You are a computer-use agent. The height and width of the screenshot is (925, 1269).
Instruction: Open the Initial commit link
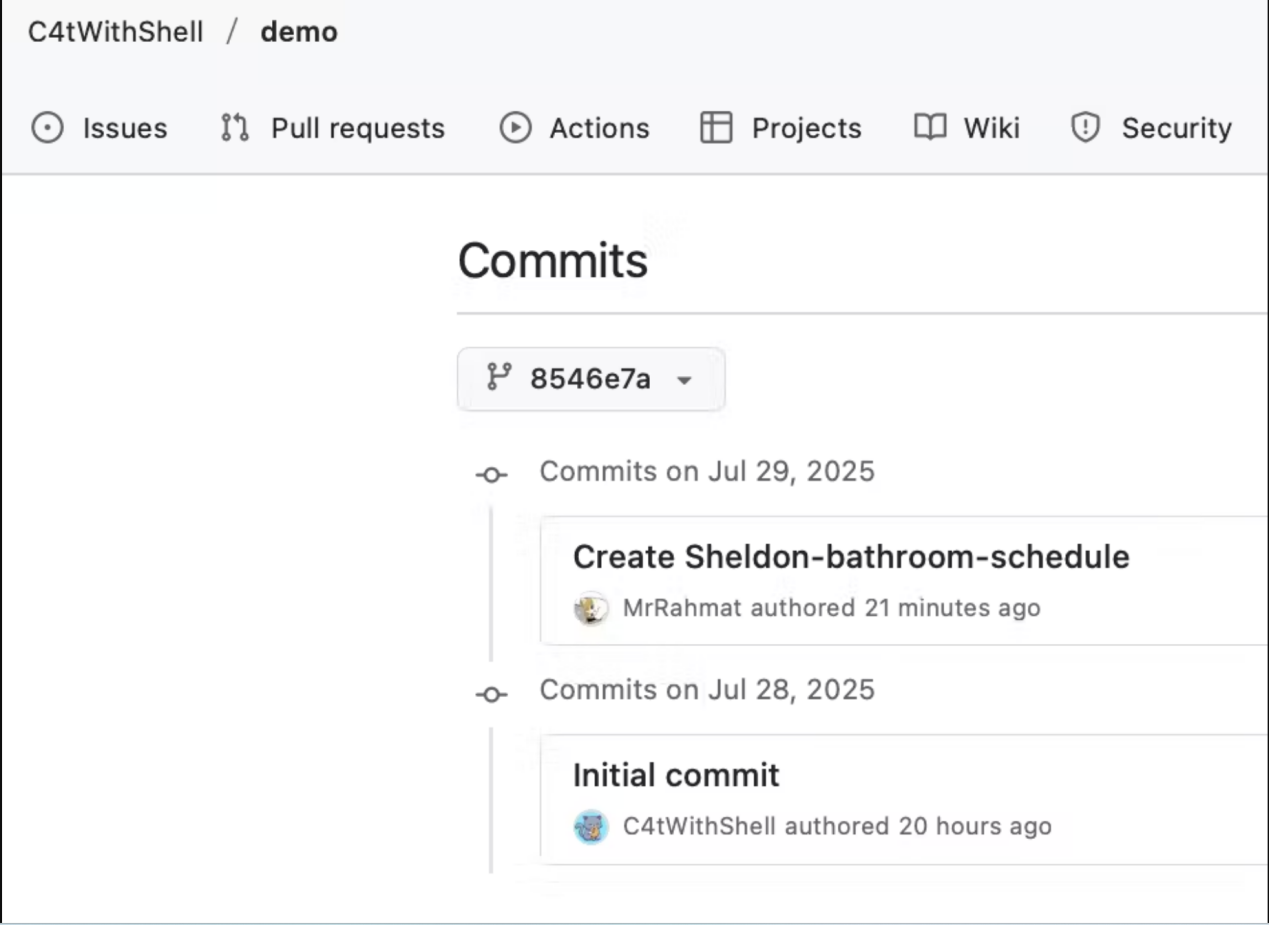pos(676,776)
